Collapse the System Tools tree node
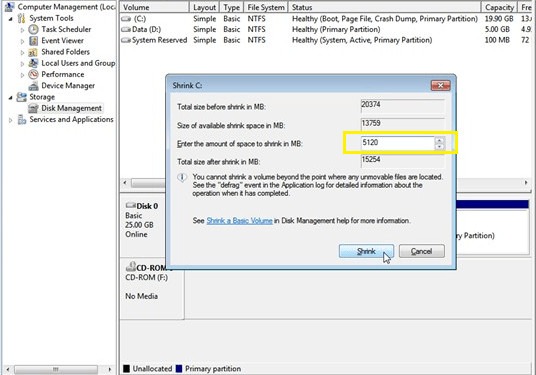 11,18
